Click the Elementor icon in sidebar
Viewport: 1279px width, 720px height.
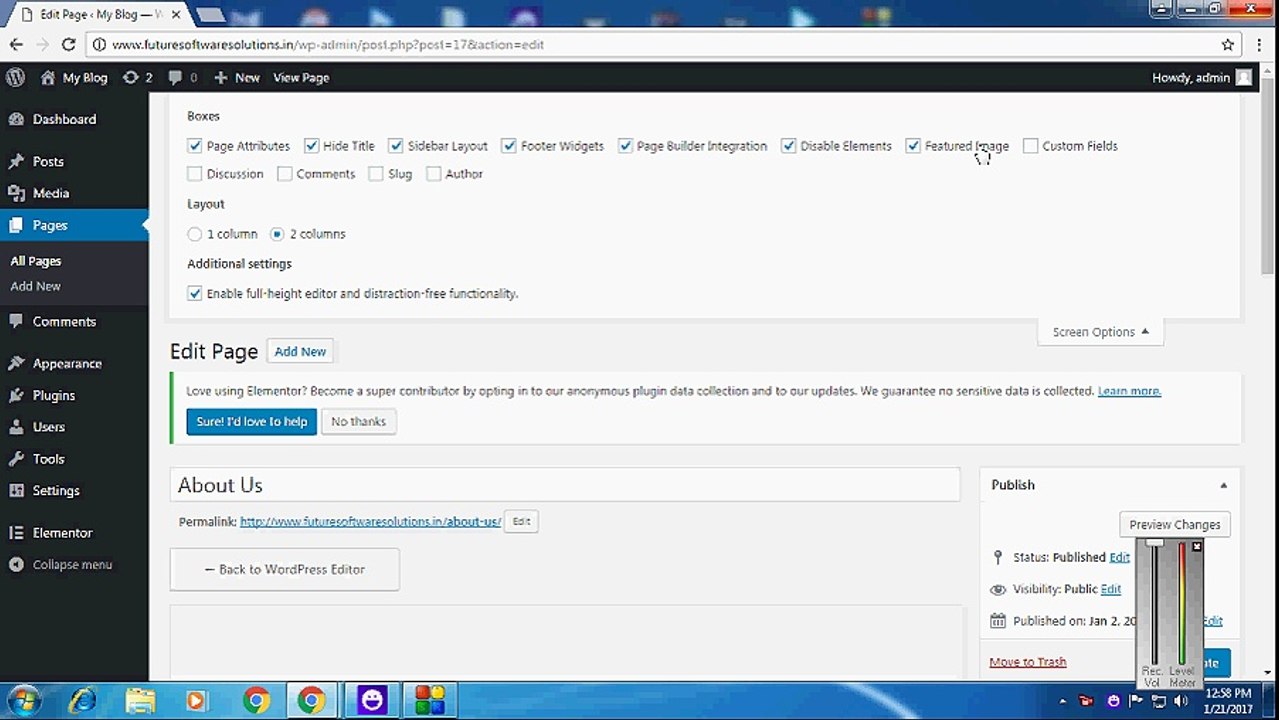tap(16, 533)
